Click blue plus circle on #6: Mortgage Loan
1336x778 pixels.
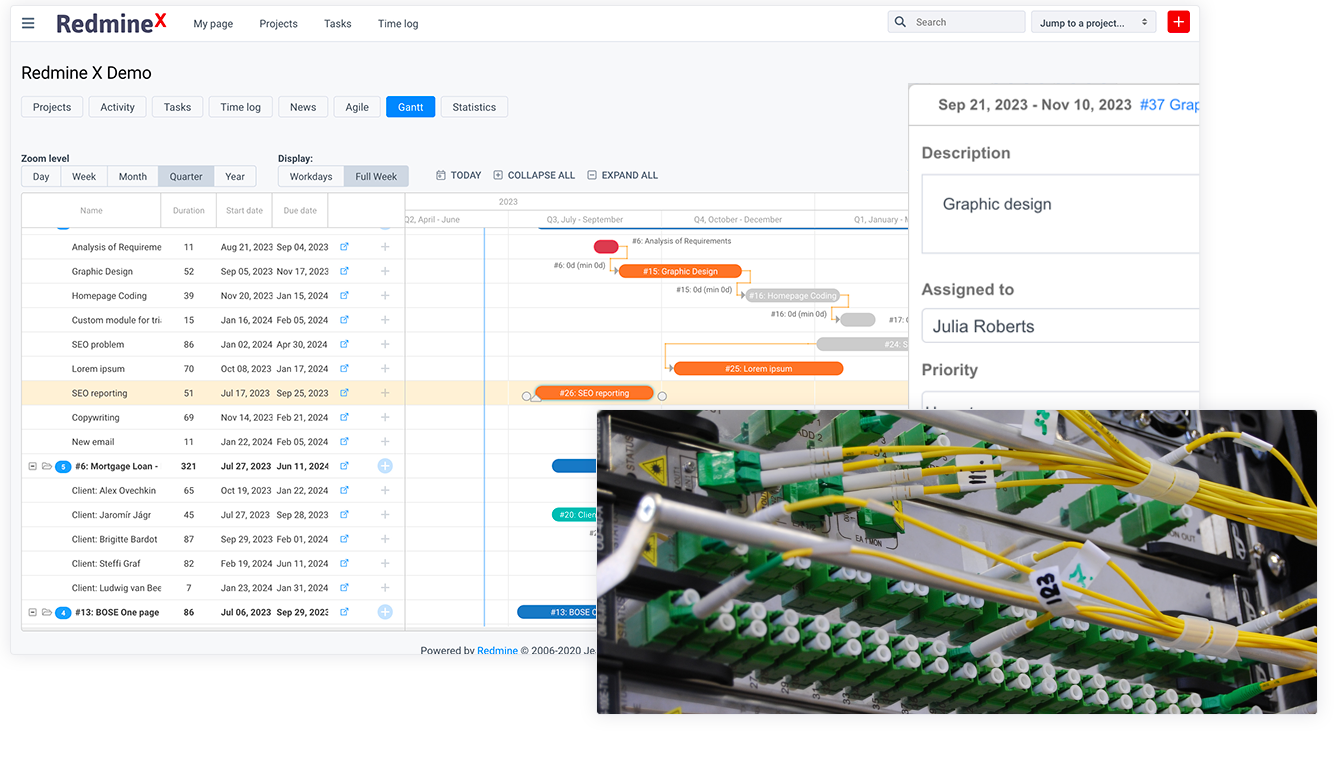pos(385,466)
